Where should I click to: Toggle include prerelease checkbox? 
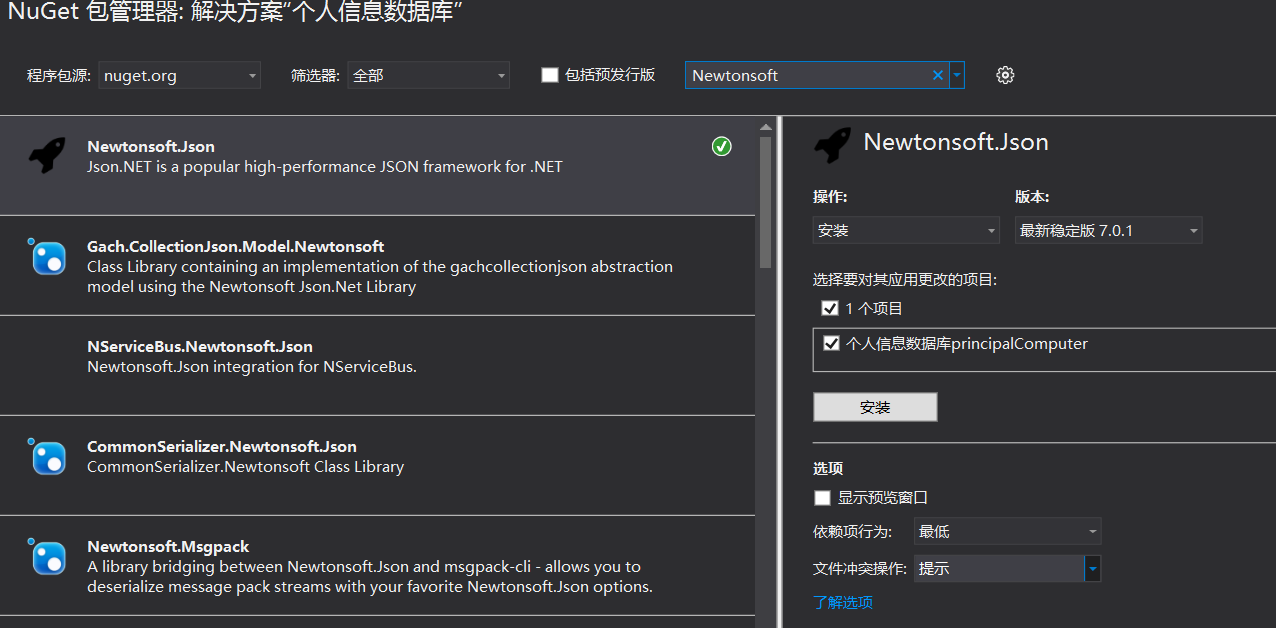(x=549, y=75)
